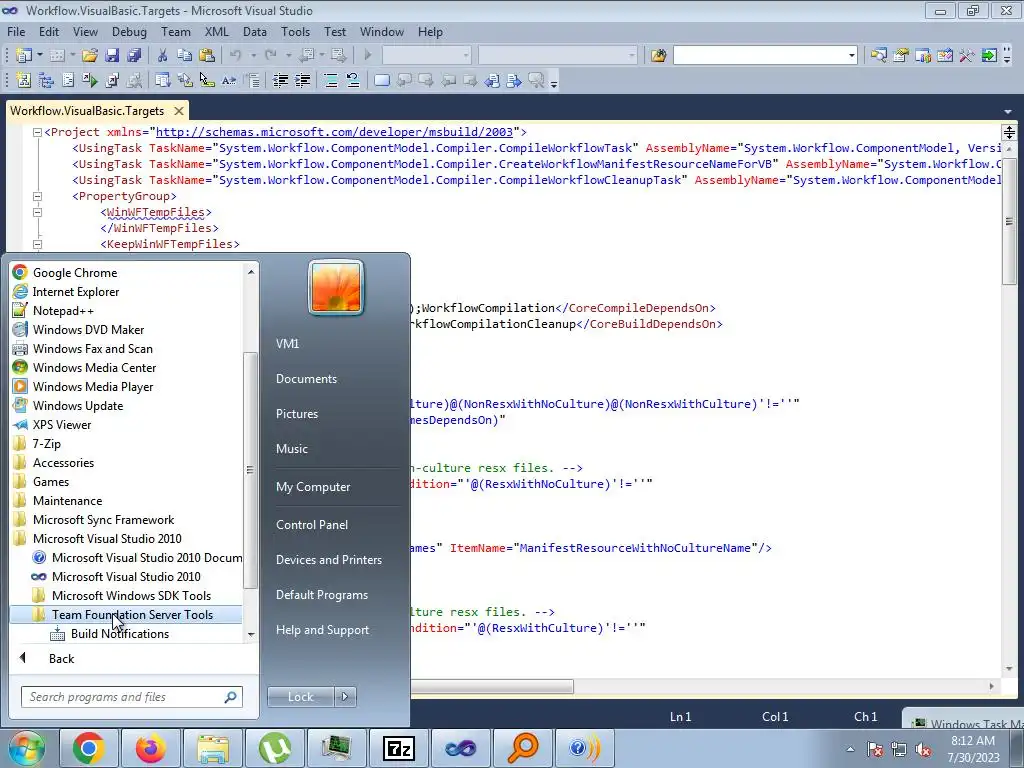Click the Open File folder icon
1024x768 pixels.
(x=89, y=56)
